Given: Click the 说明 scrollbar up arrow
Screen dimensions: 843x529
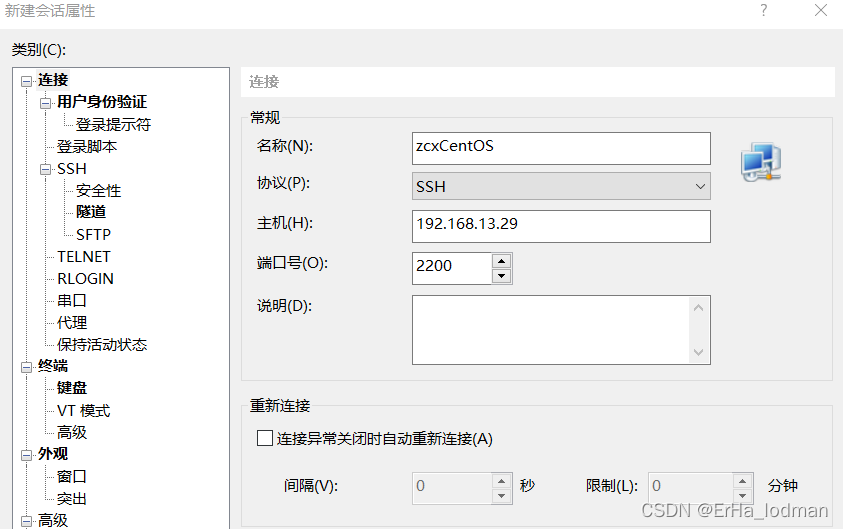Looking at the screenshot, I should (698, 308).
